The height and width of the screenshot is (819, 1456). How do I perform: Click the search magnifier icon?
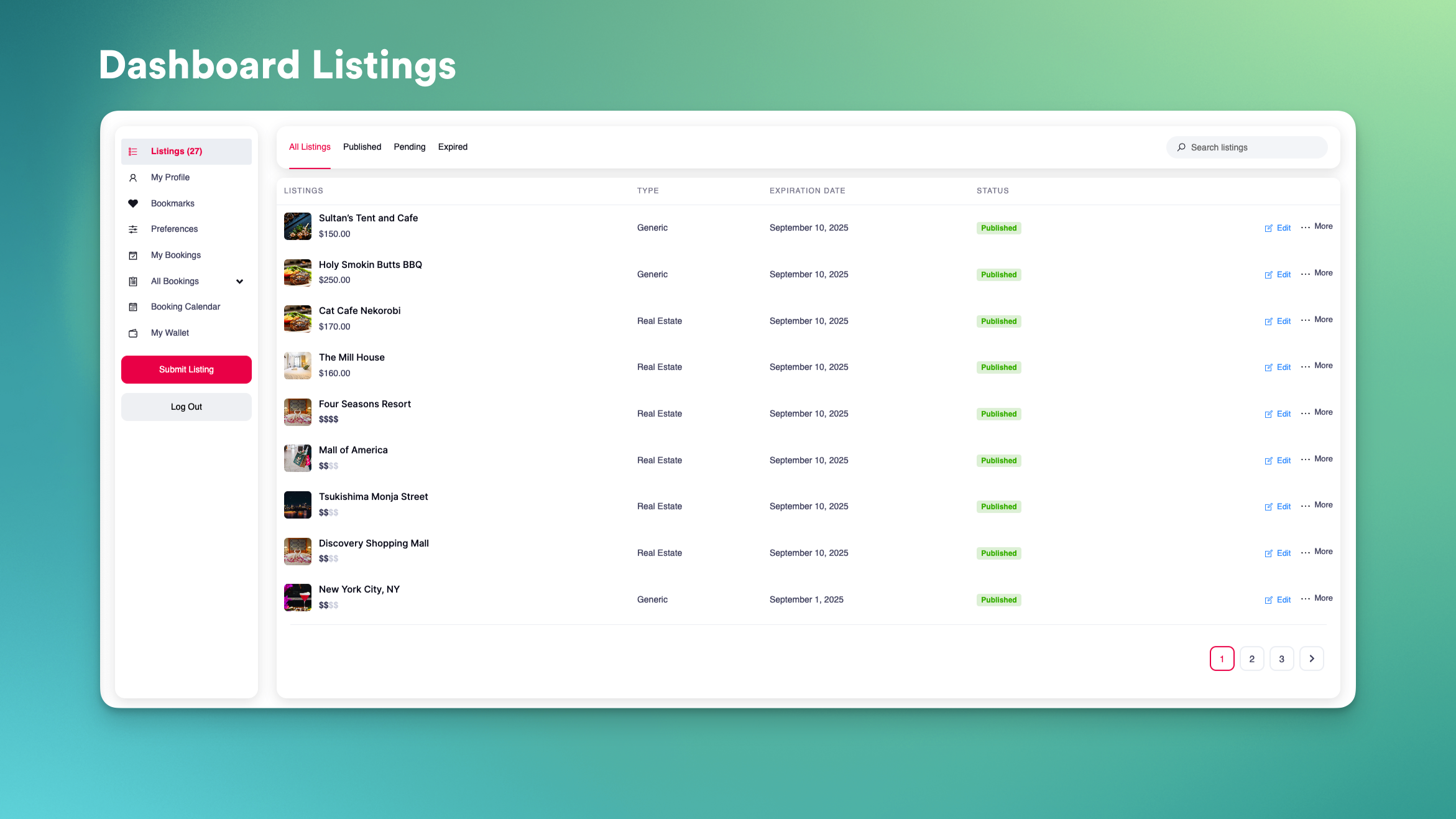(x=1181, y=147)
